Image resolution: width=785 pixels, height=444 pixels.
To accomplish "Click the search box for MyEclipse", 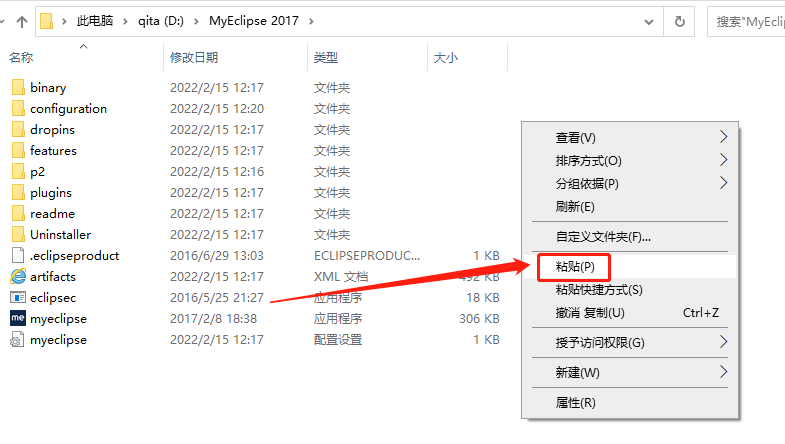I will click(x=746, y=22).
